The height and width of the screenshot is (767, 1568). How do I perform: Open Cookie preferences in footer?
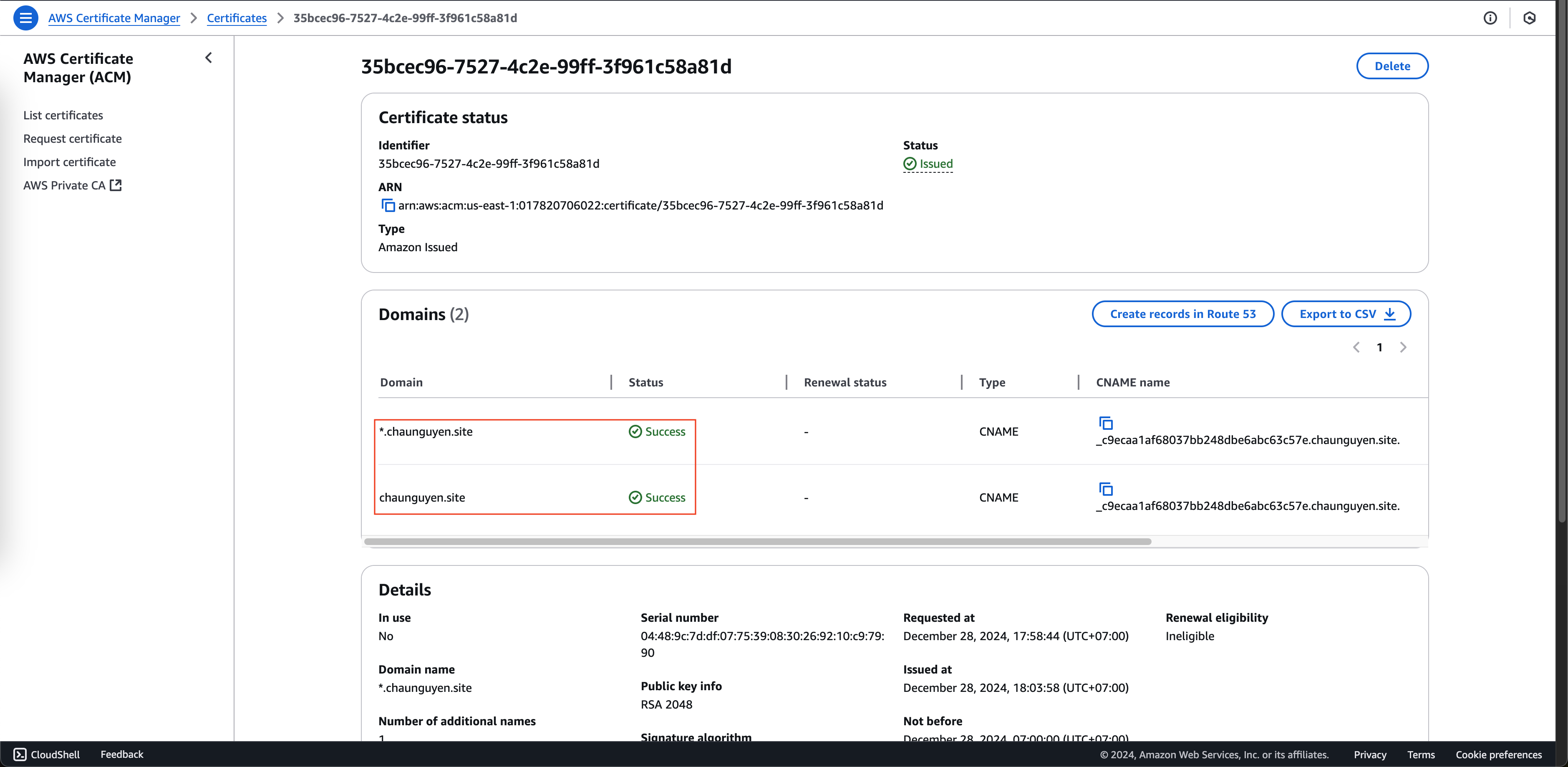click(1498, 754)
